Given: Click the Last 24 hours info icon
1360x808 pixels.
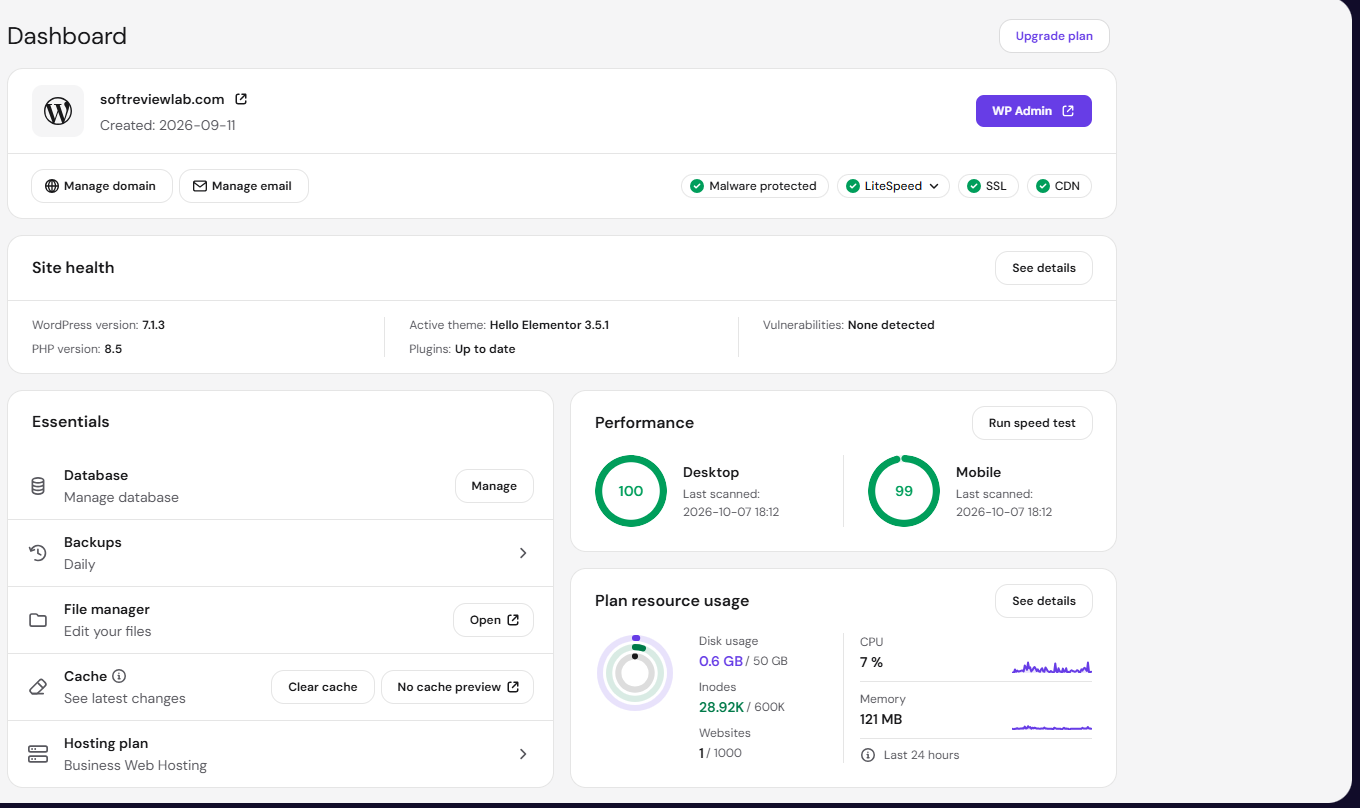Looking at the screenshot, I should click(x=868, y=755).
